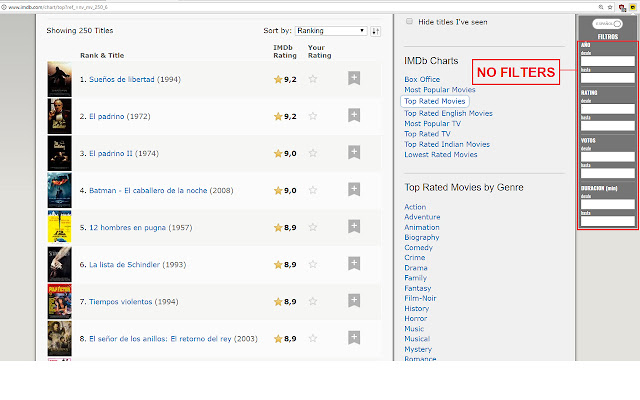The image size is (640, 400).
Task: Open Top Rated Movies chart
Action: tap(434, 101)
